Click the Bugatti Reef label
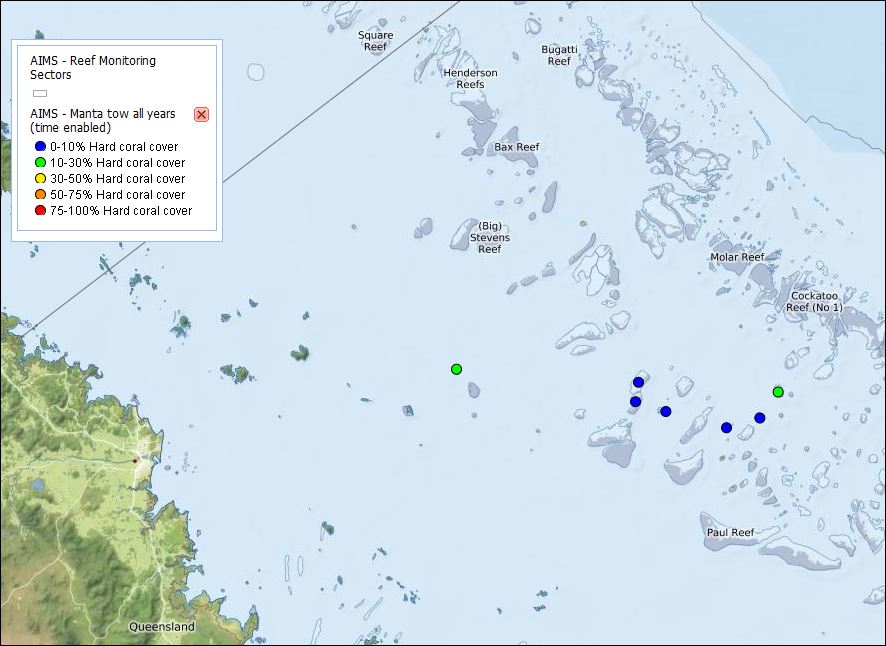886x646 pixels. pos(559,55)
